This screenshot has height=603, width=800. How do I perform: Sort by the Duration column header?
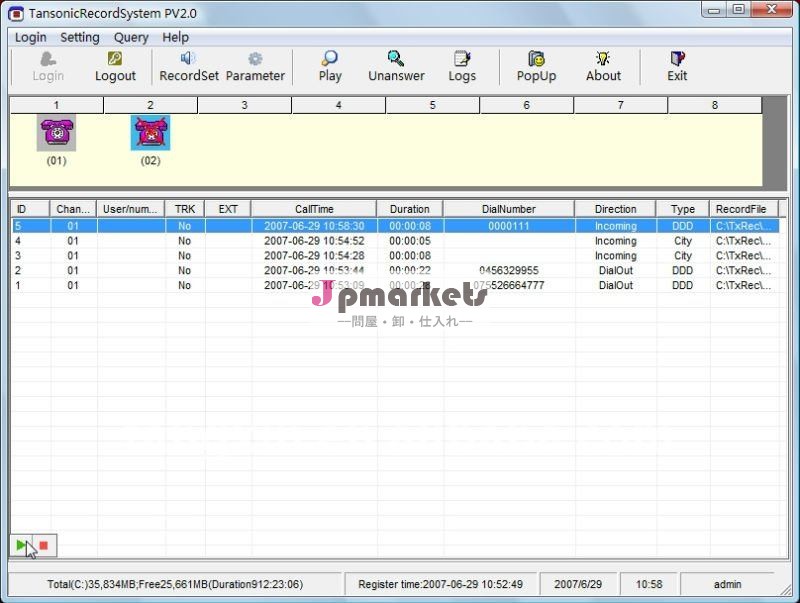410,209
